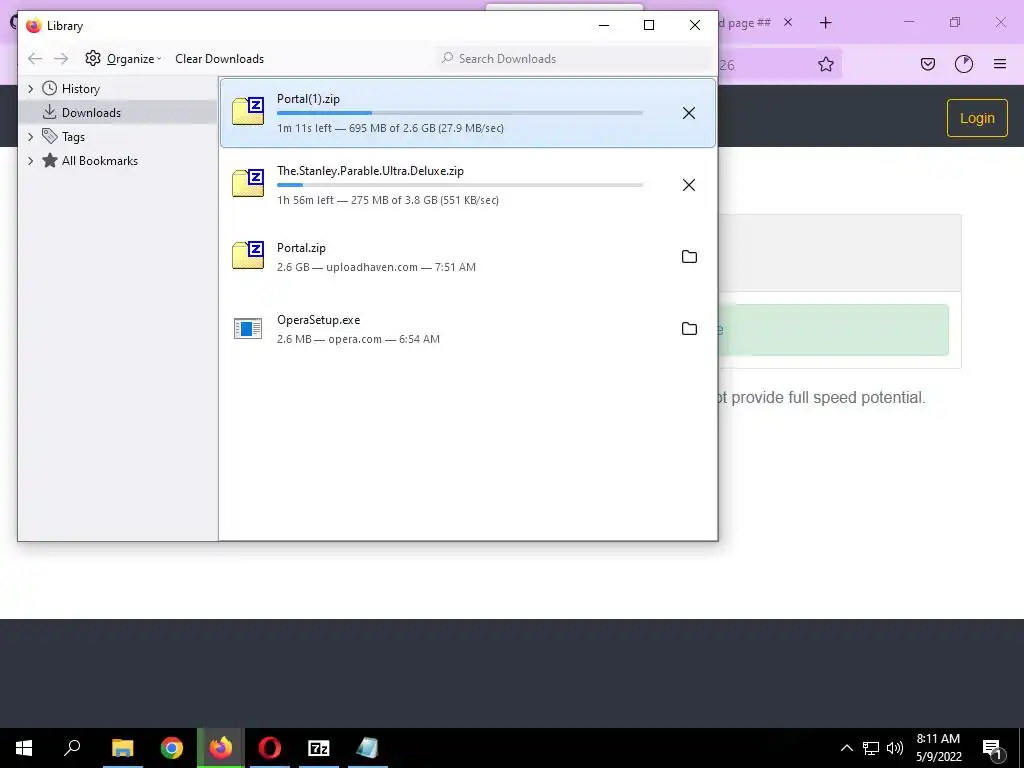Viewport: 1024px width, 768px height.
Task: Click the uploadhaven.com source details line
Action: [376, 267]
